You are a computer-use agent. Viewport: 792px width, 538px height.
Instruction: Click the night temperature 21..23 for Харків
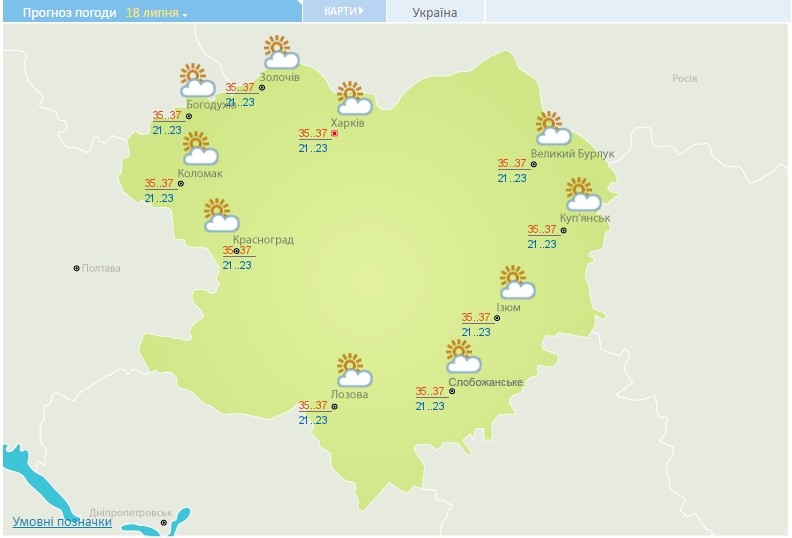pos(313,148)
